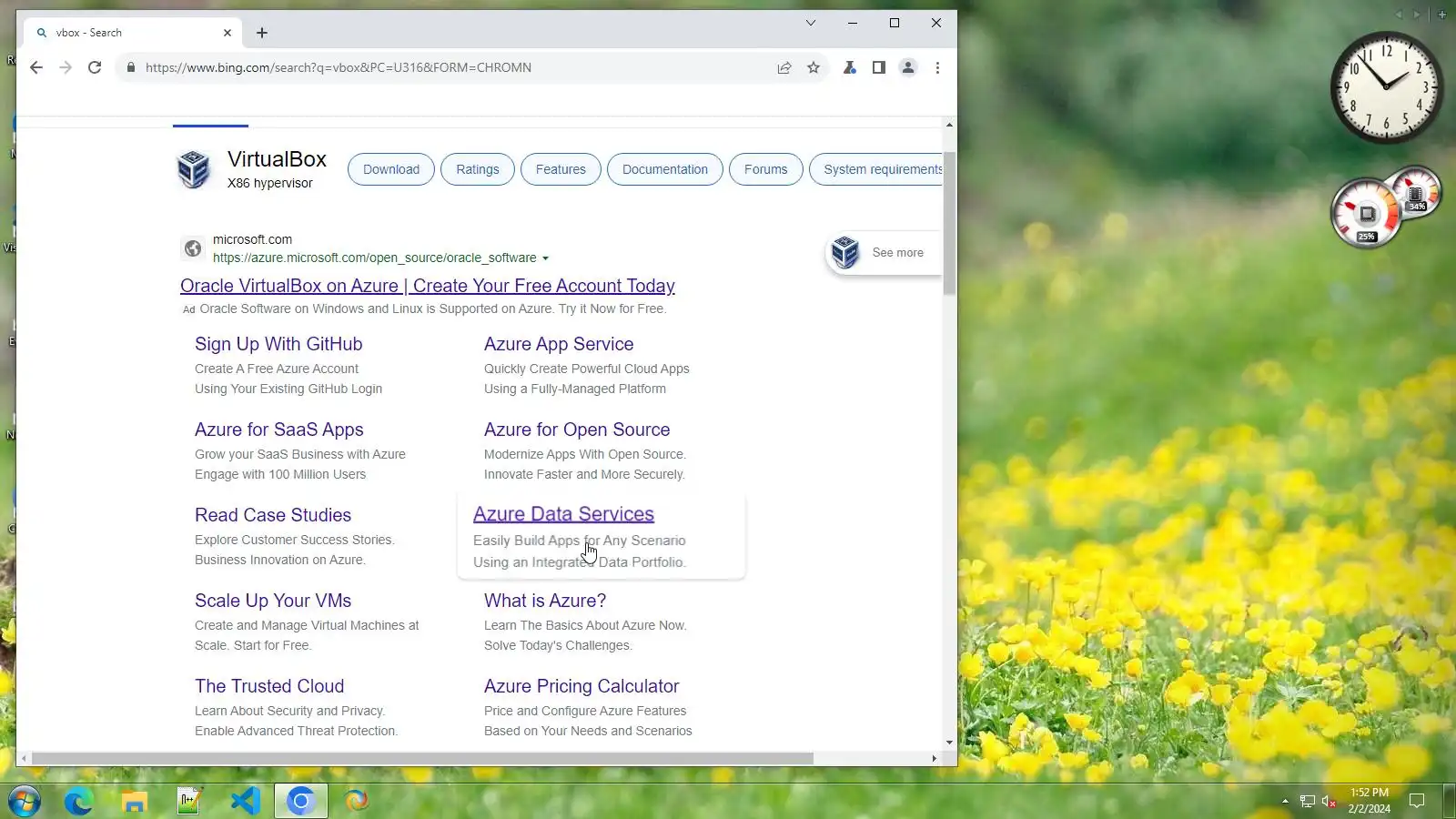Click the "See more" VirtualBox button

tap(883, 253)
